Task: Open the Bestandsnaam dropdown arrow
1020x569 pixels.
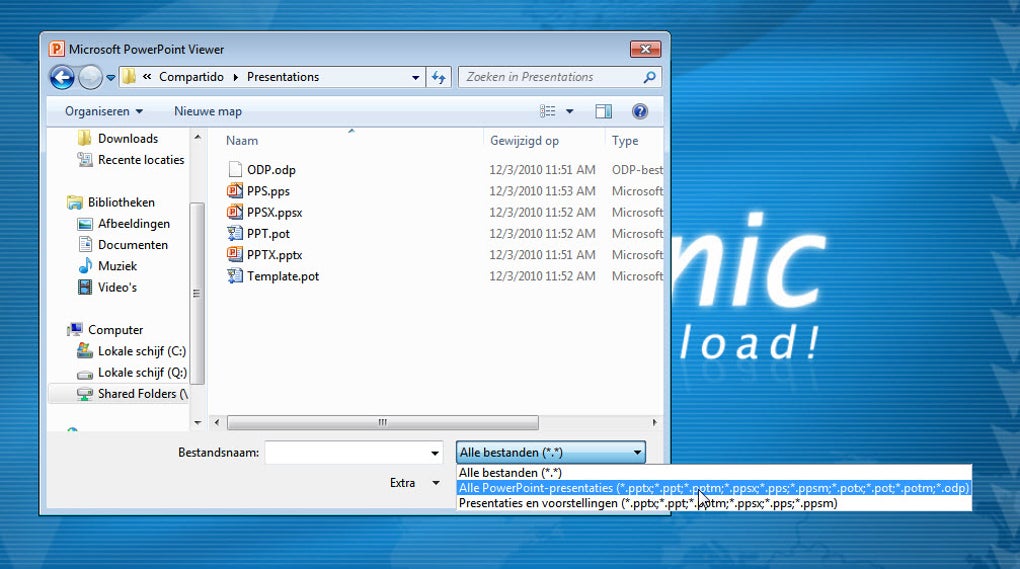Action: 435,453
